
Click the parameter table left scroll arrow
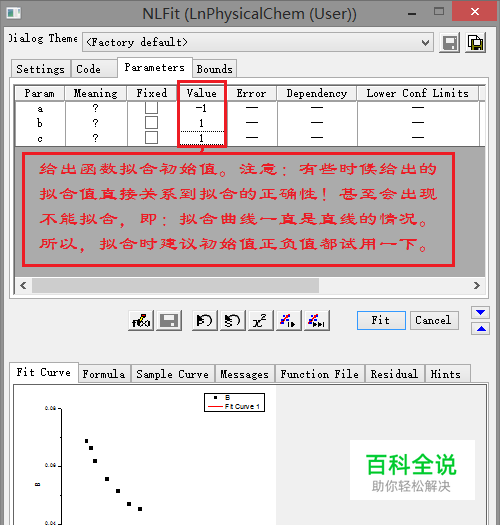(23, 285)
